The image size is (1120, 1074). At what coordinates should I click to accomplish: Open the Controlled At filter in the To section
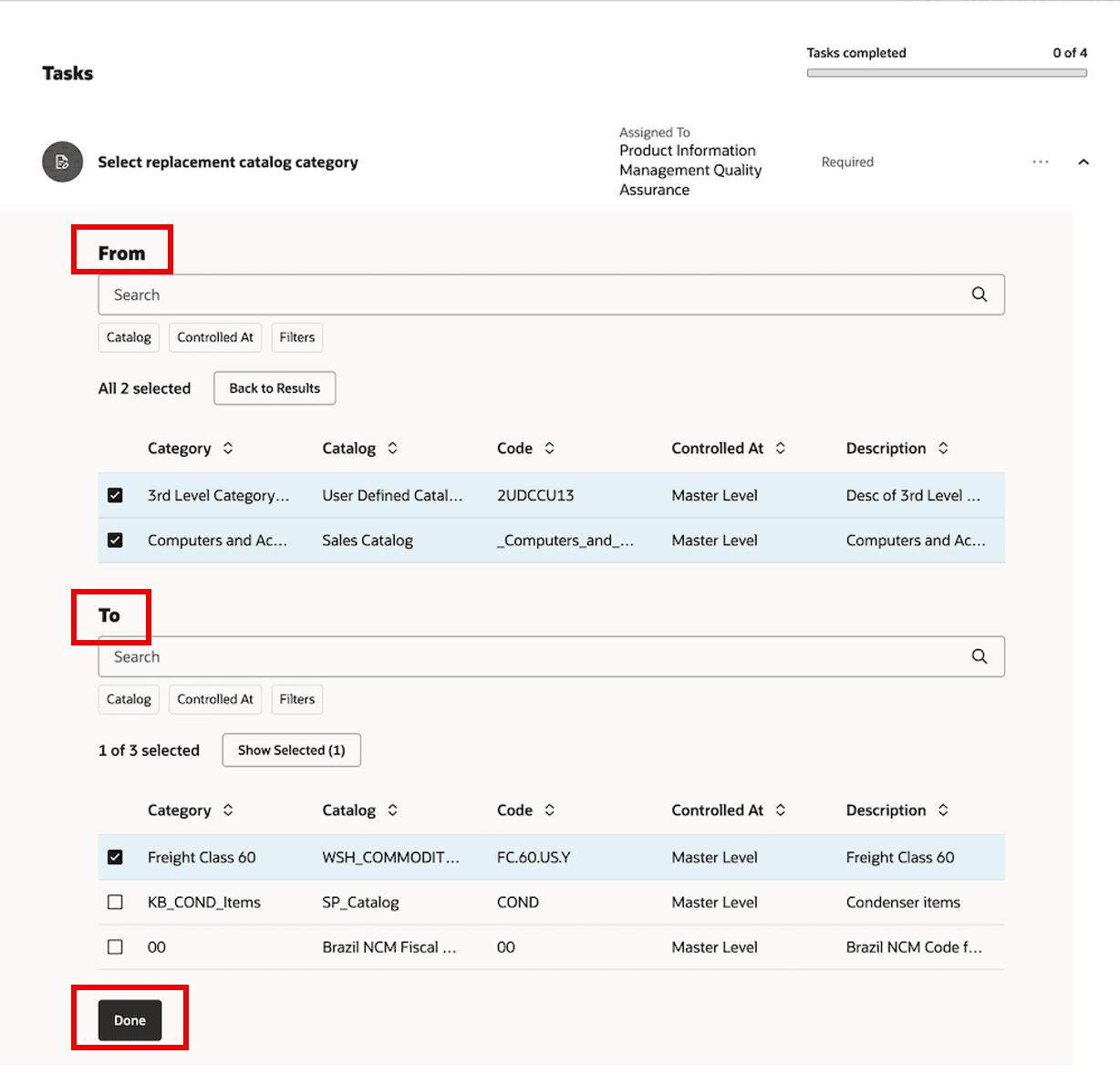[x=215, y=699]
